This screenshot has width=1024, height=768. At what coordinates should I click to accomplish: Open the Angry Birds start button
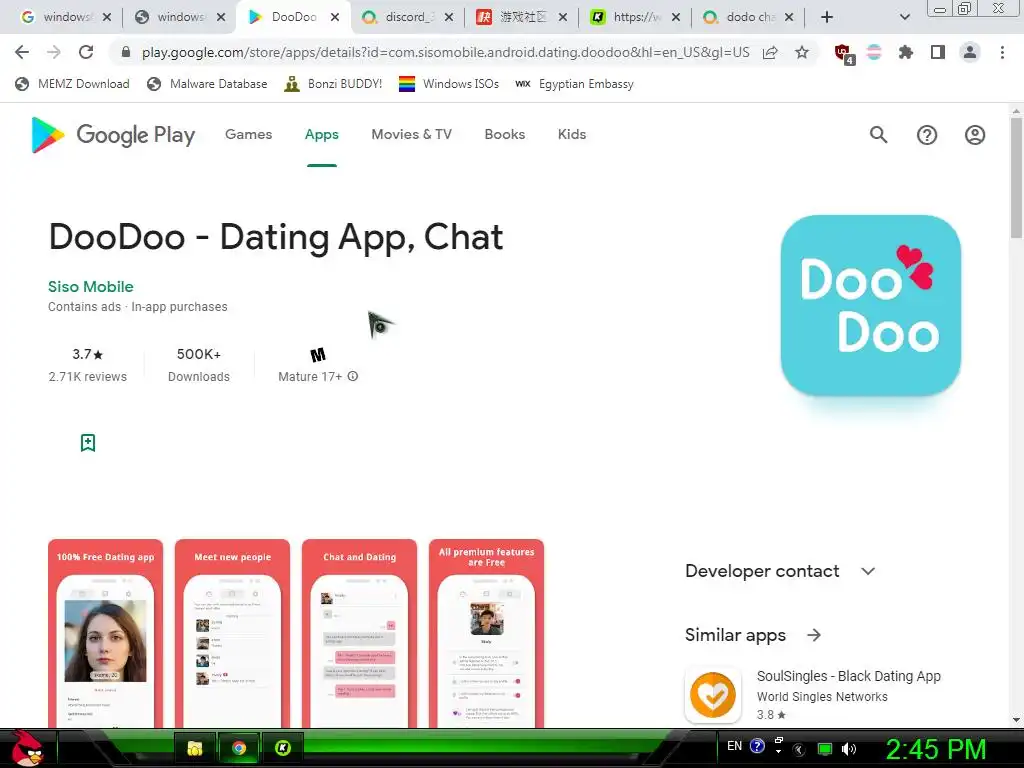26,748
